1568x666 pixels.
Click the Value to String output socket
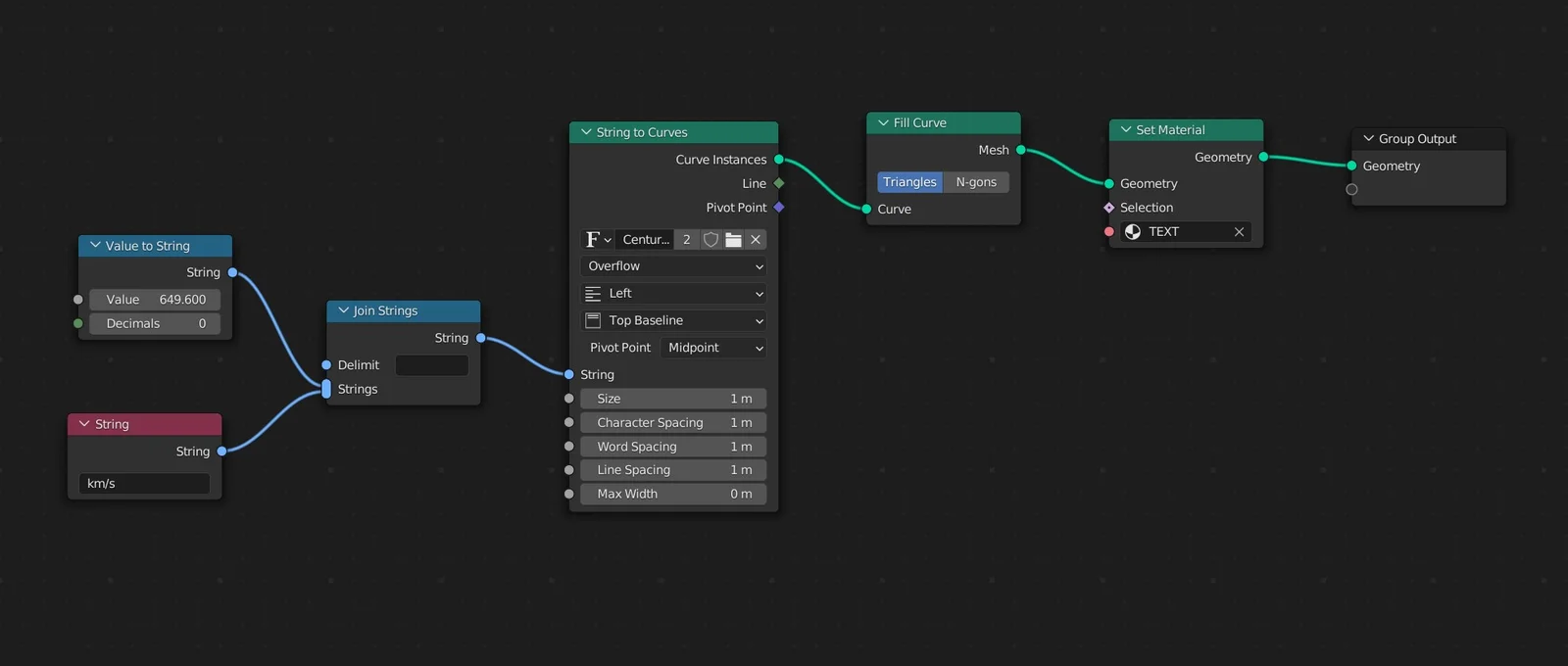(232, 272)
